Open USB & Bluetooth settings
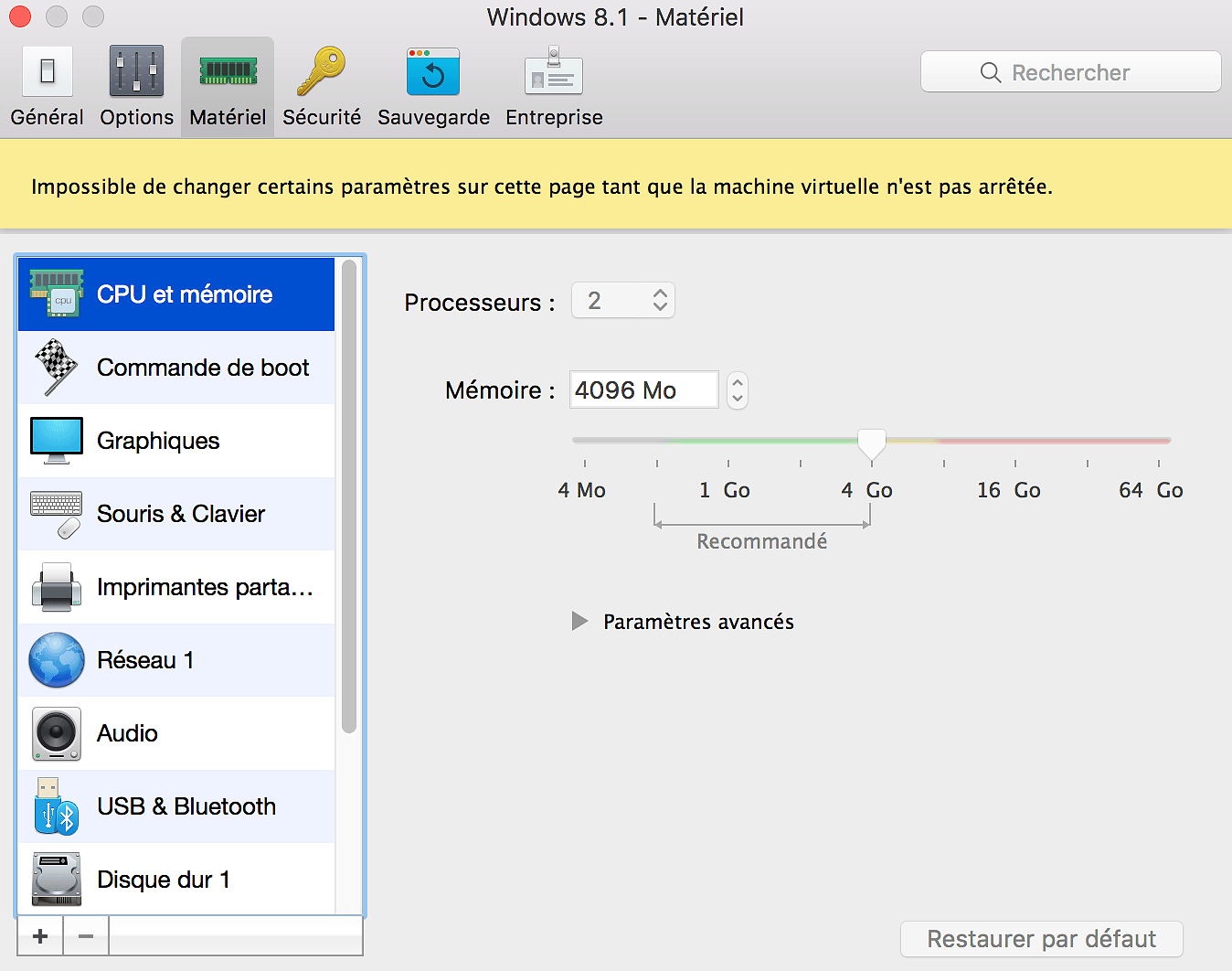 pos(186,806)
